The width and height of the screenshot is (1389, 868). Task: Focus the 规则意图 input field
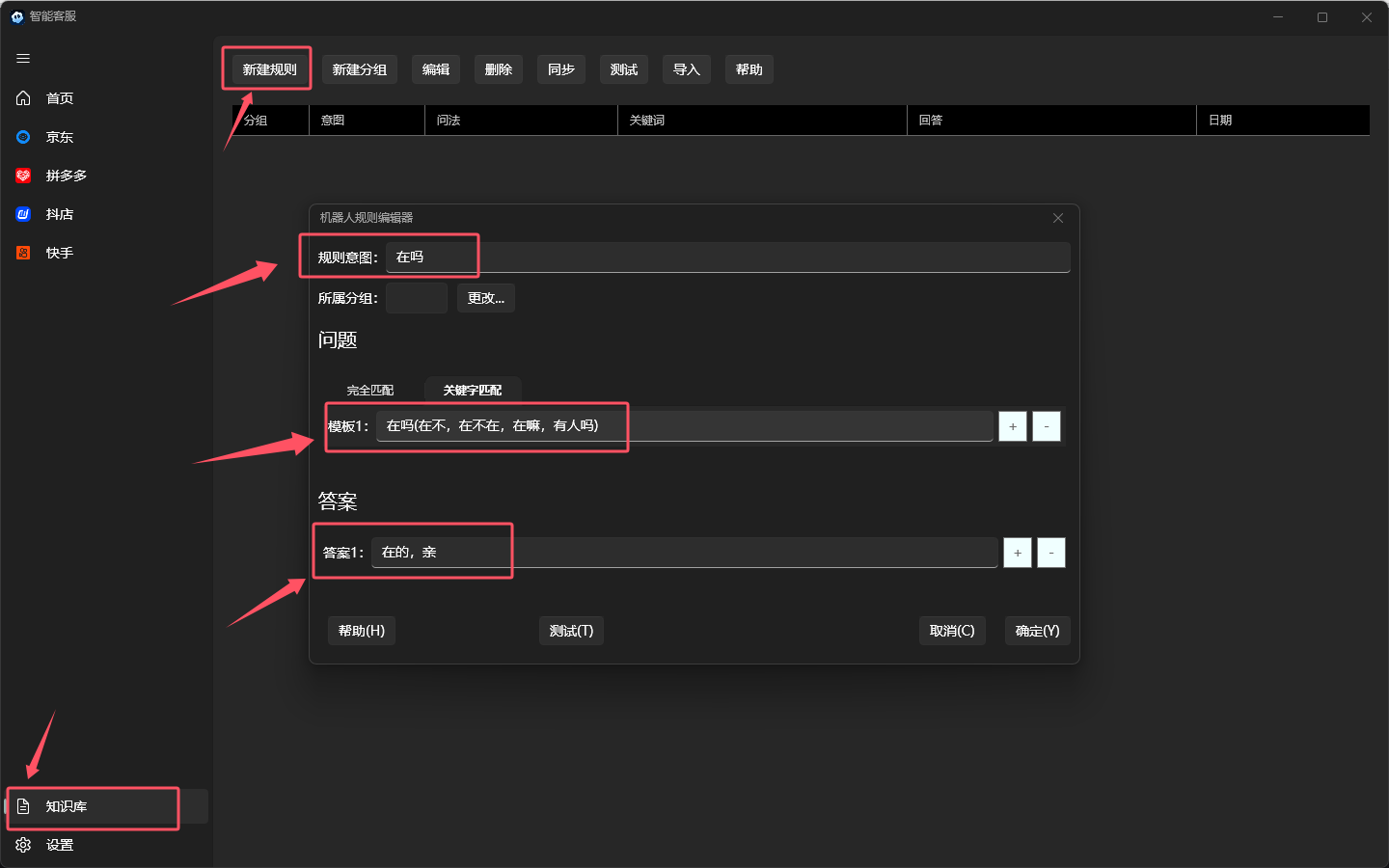point(727,258)
